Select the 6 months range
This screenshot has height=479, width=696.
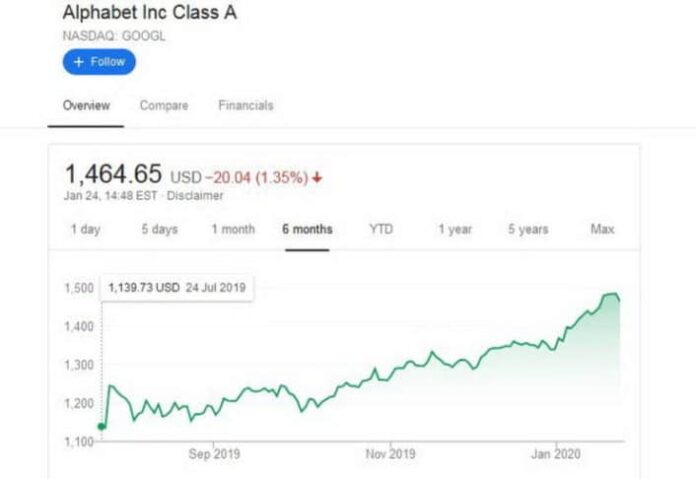tap(307, 229)
